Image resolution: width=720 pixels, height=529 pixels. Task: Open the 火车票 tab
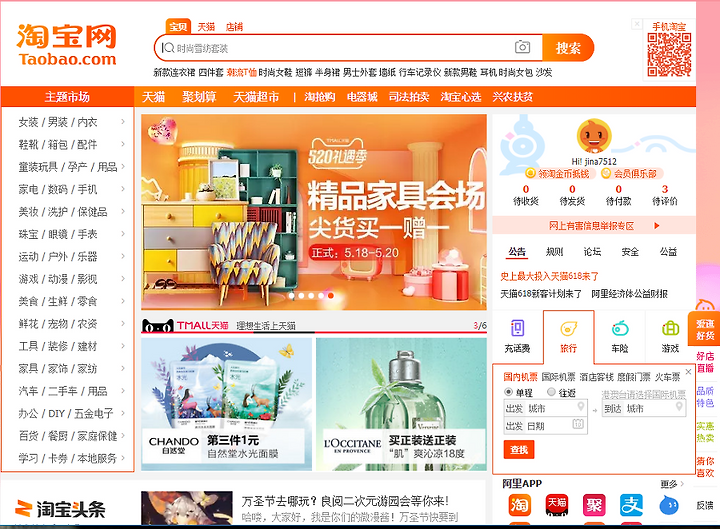(667, 377)
